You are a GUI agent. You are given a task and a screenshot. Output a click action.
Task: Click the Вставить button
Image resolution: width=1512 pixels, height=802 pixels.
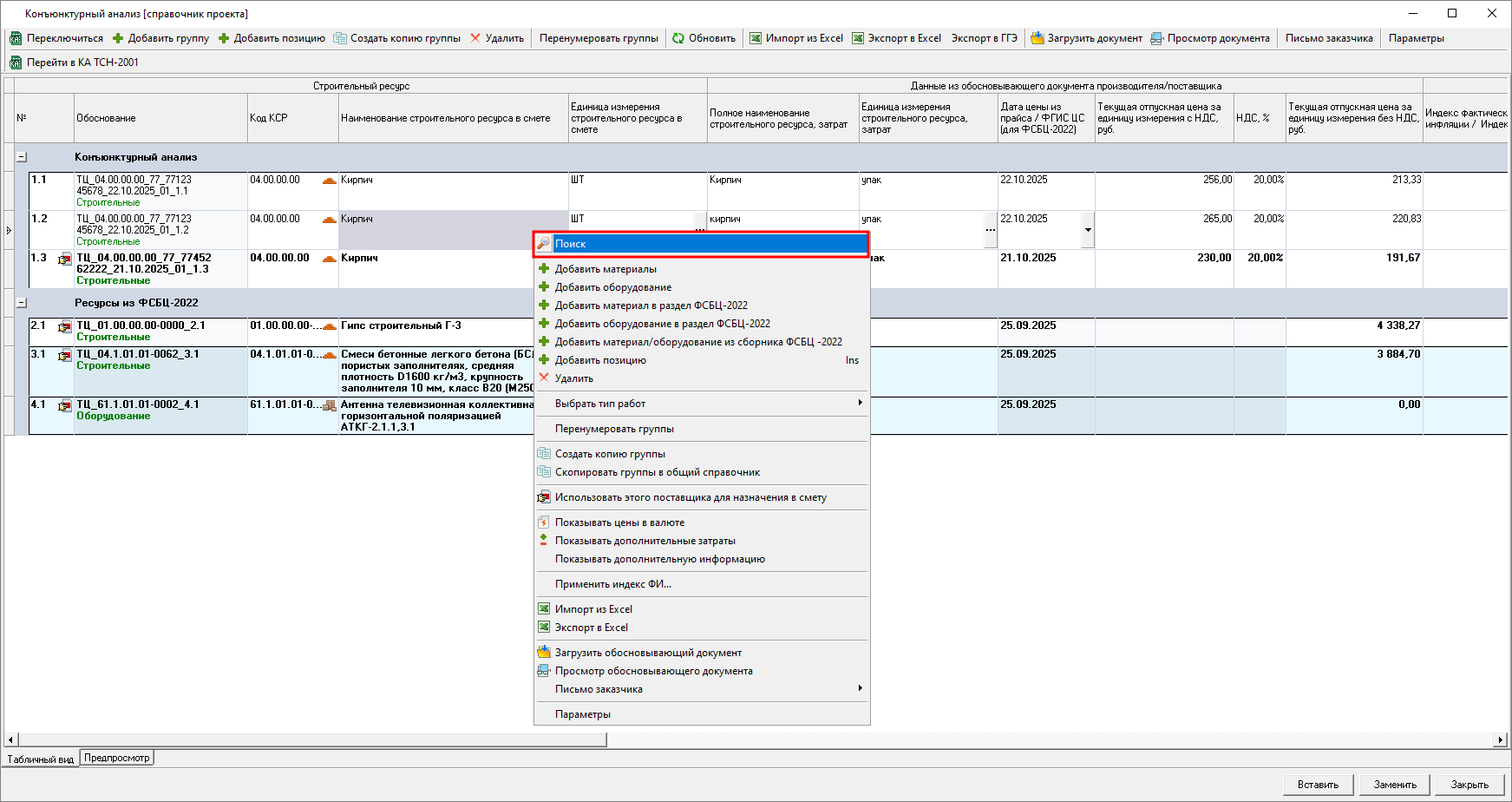click(1318, 785)
